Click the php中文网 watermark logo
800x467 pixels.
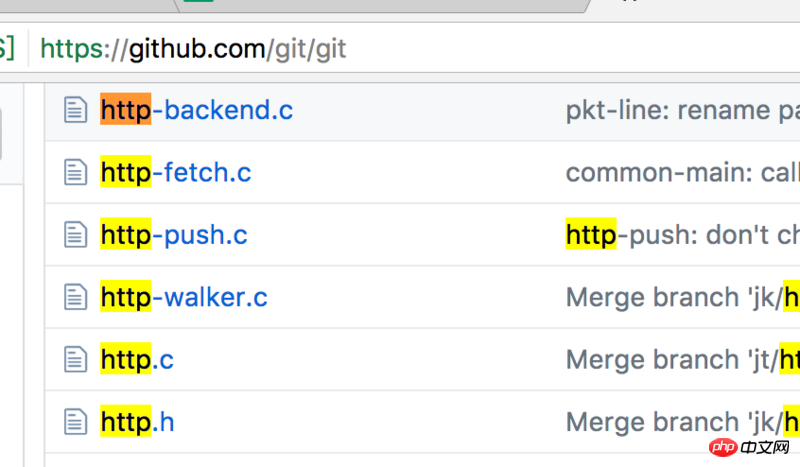(749, 447)
